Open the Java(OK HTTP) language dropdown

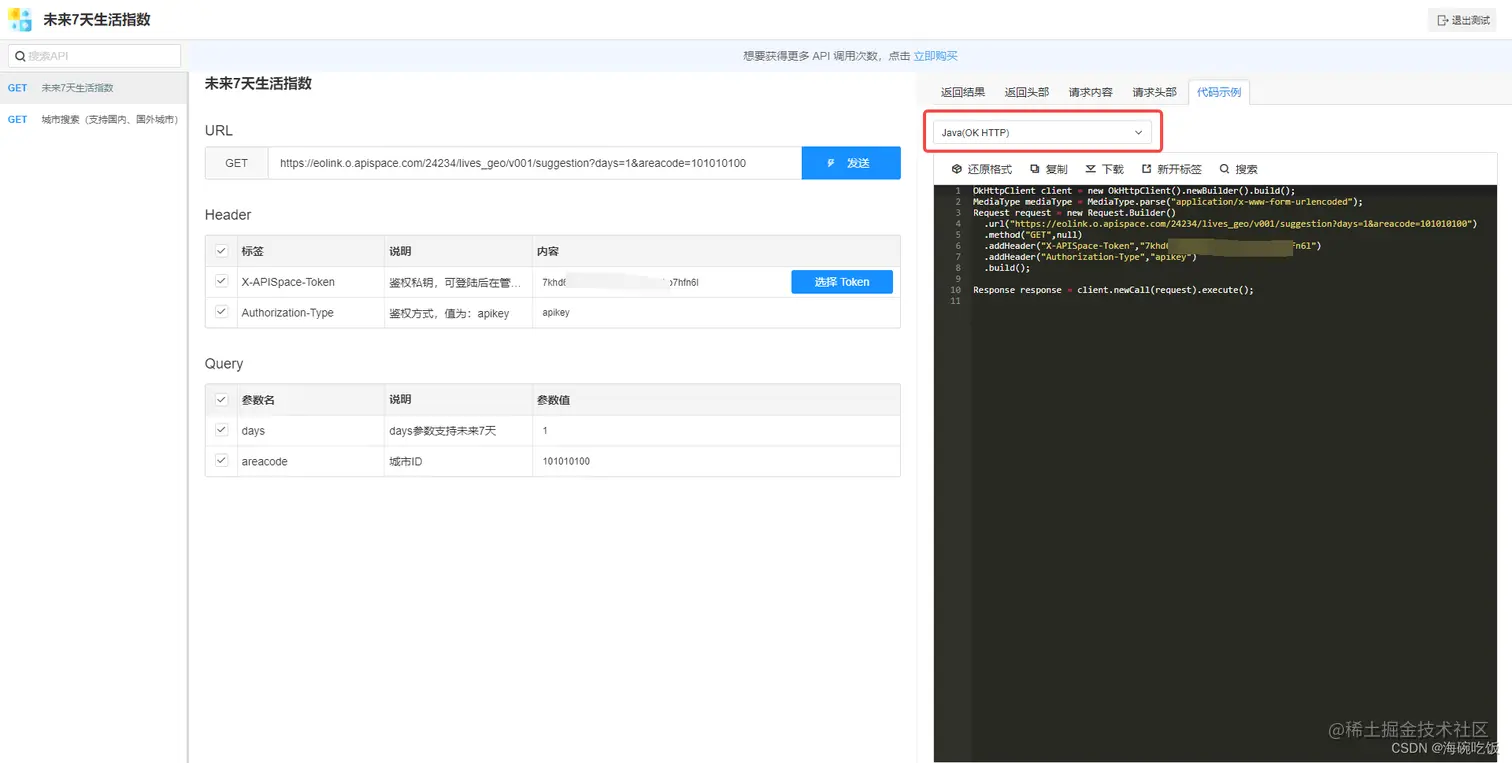pyautogui.click(x=1042, y=131)
